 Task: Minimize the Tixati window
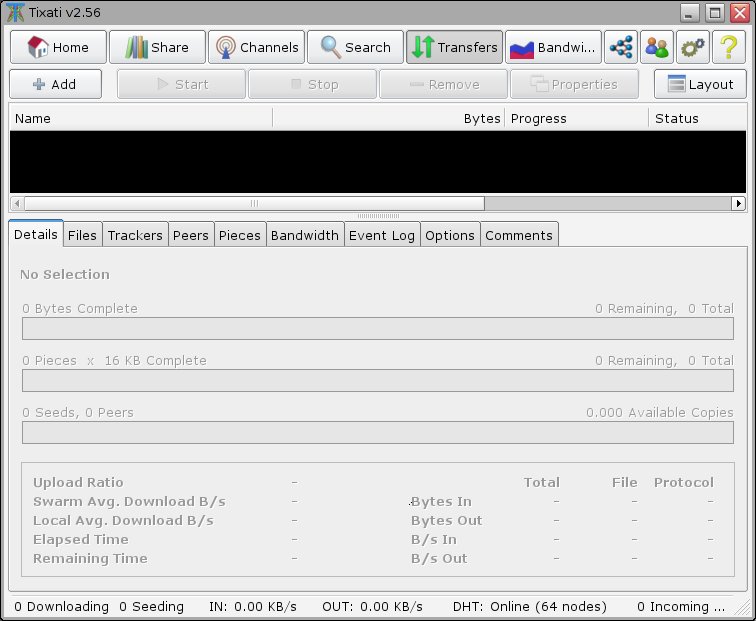click(689, 13)
